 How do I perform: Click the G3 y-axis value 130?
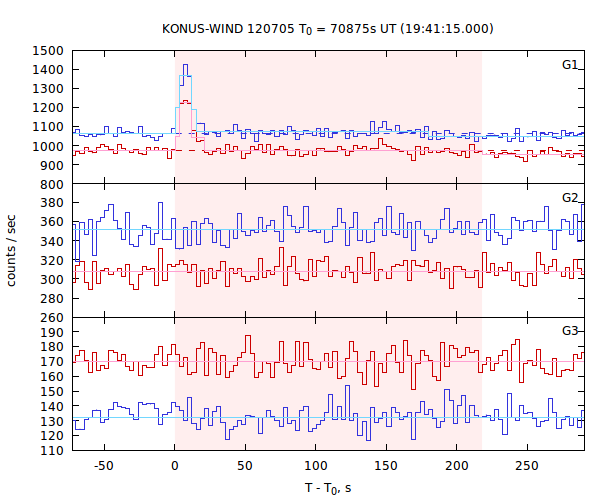pos(52,421)
